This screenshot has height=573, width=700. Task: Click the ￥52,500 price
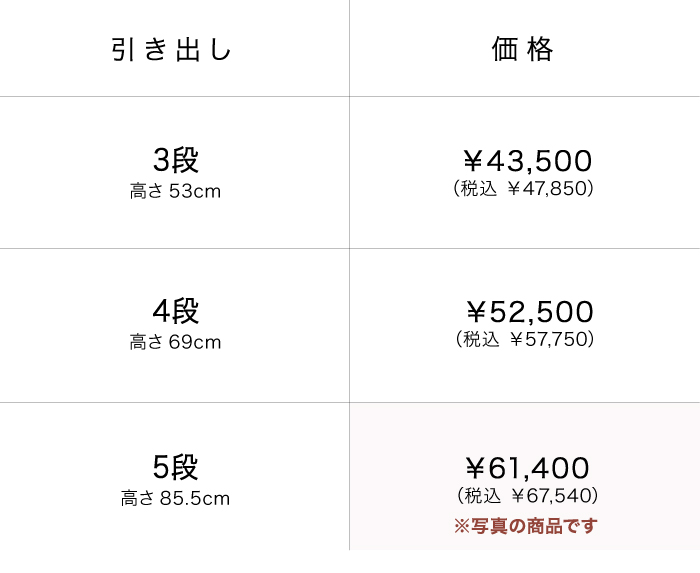coord(529,312)
